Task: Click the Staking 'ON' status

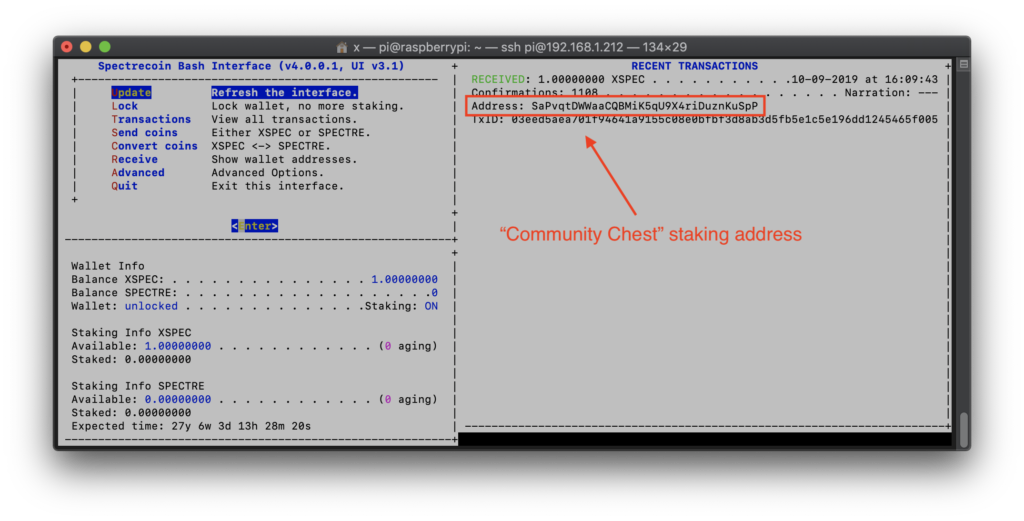Action: tap(431, 306)
